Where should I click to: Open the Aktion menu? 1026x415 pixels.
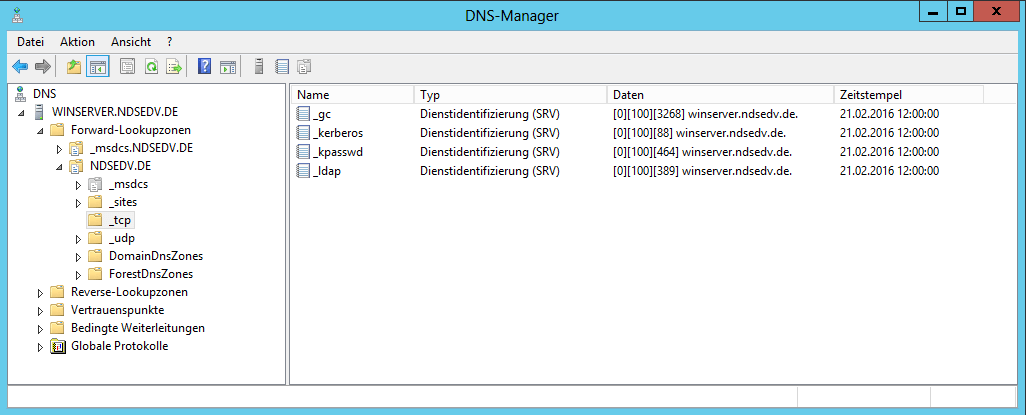pos(77,42)
